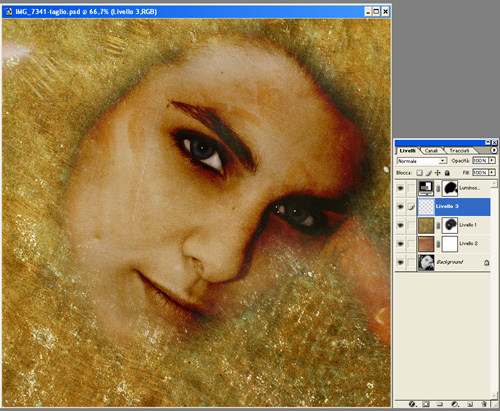Click paintbrush indicator on Livello 3
500x411 pixels.
click(x=411, y=207)
